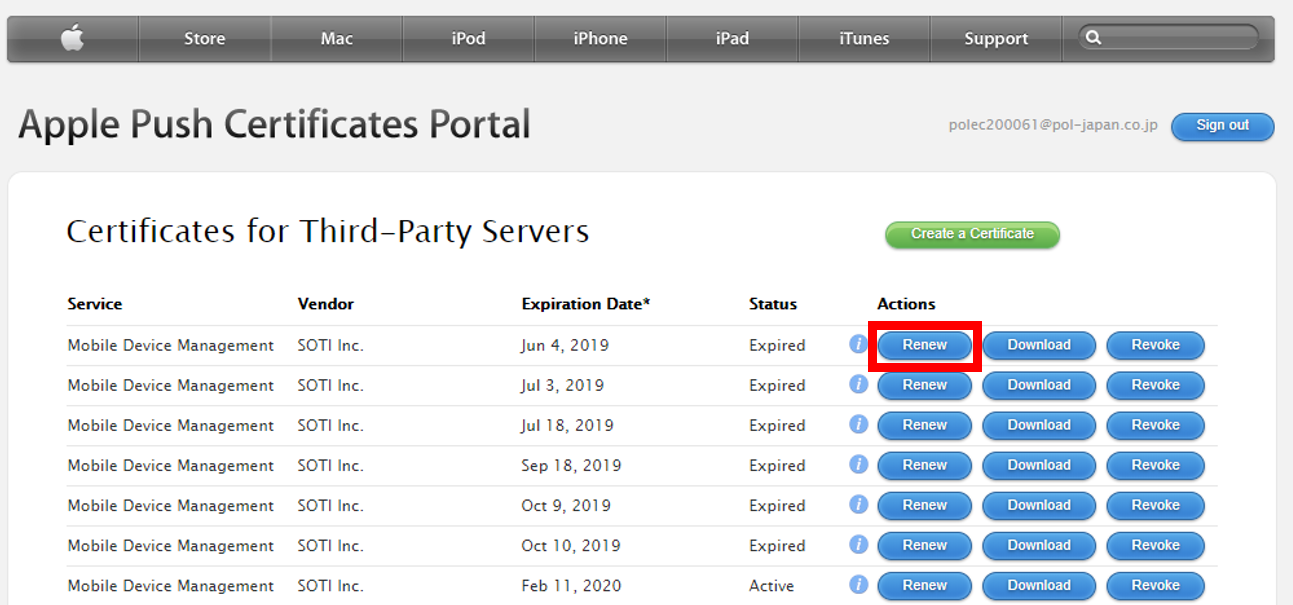This screenshot has width=1293, height=605.
Task: Click the Jun 4, 2019 expiration date
Action: click(565, 346)
